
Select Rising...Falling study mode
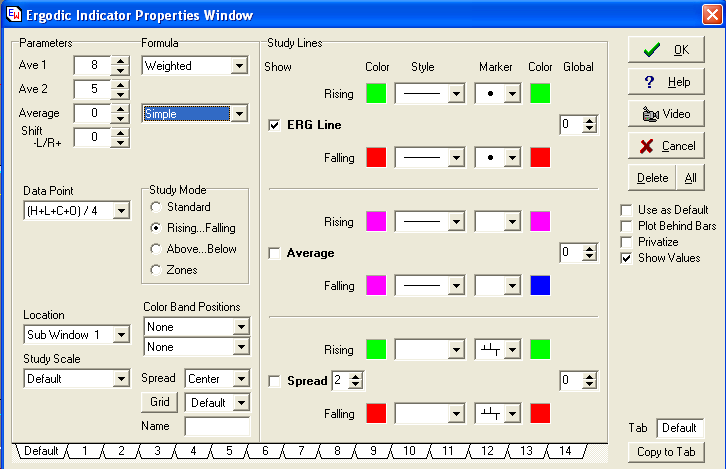pyautogui.click(x=156, y=228)
